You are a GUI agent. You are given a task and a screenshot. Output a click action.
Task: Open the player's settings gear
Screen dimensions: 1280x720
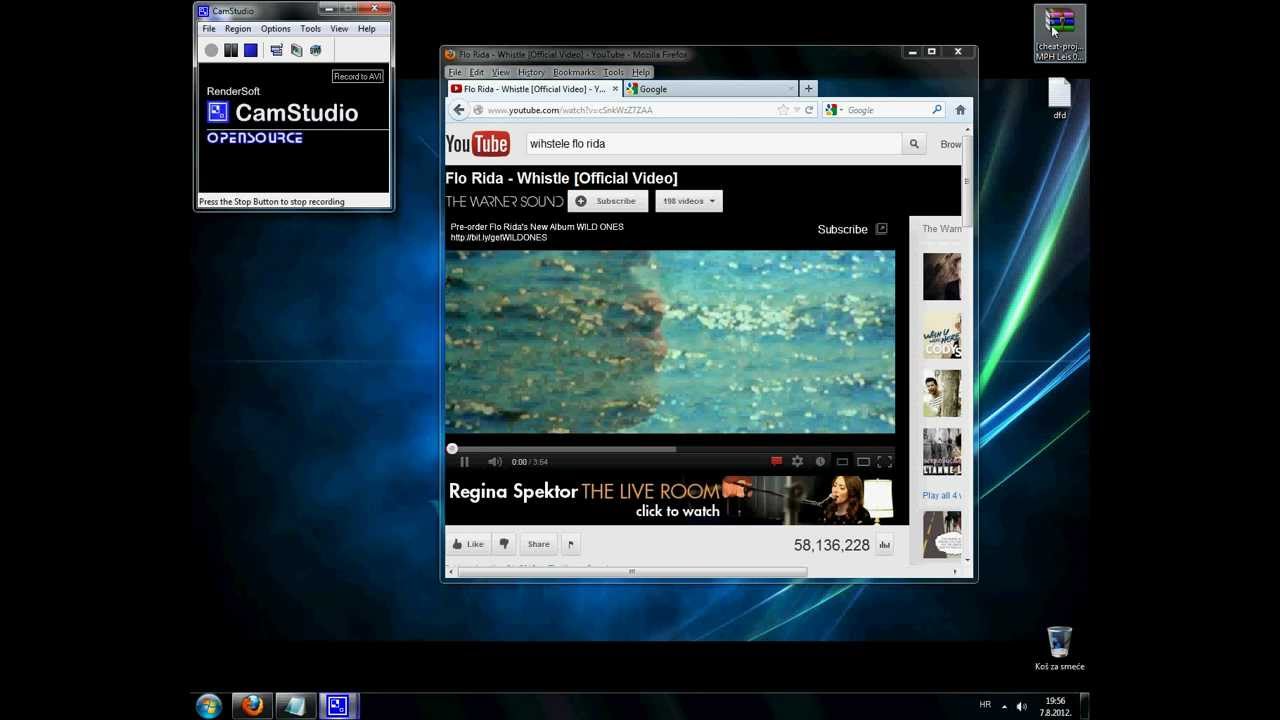click(x=797, y=462)
